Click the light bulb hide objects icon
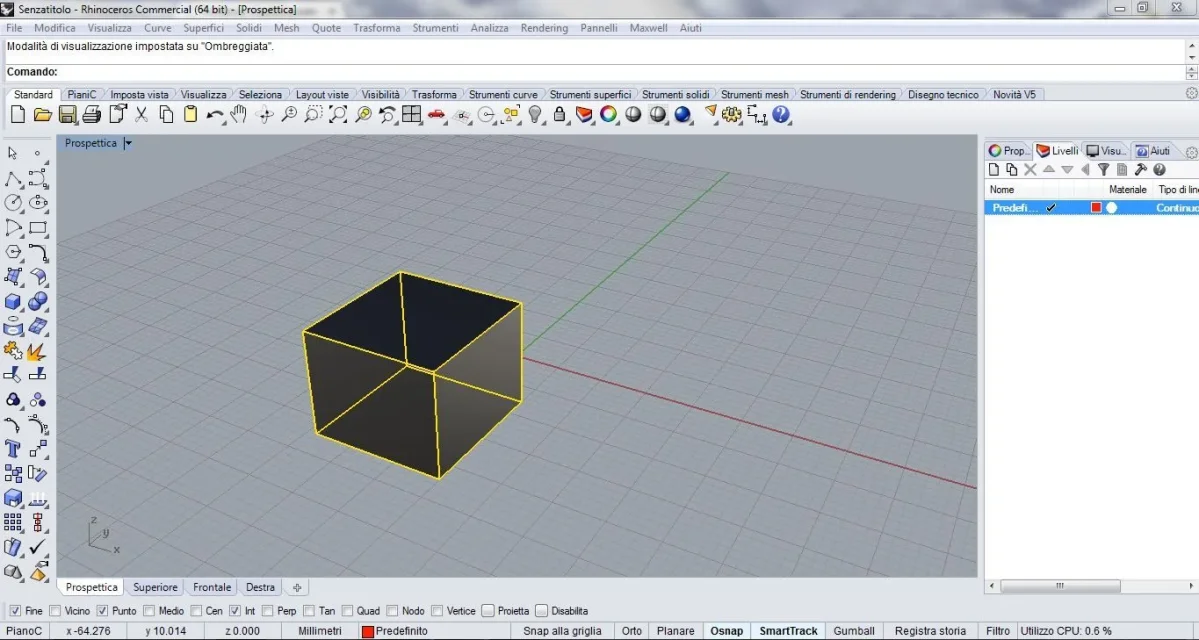Viewport: 1199px width, 640px height. click(x=535, y=115)
